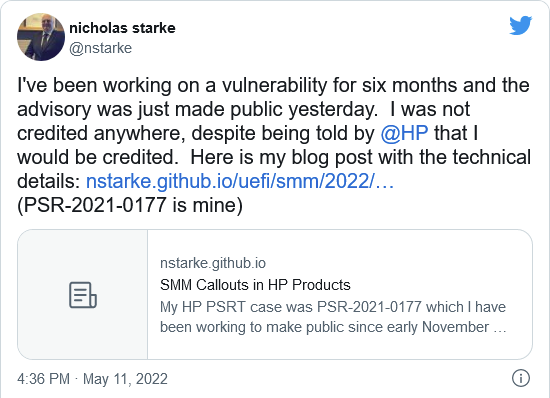The image size is (550, 398).
Task: Click the (PSR-2021-0177 is mine) text line
Action: pyautogui.click(x=130, y=205)
